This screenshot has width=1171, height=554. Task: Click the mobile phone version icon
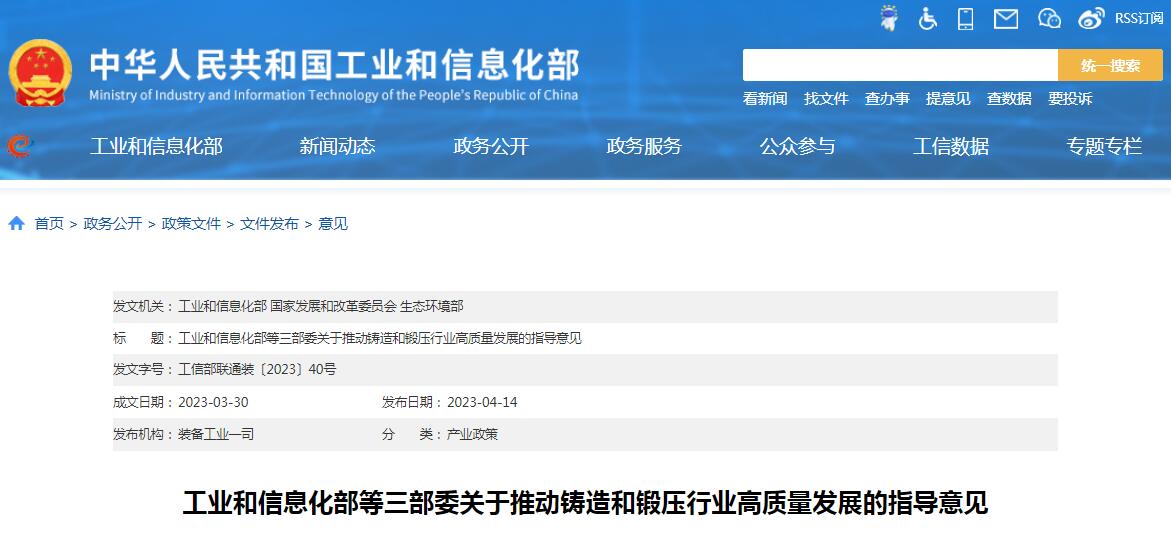click(965, 18)
